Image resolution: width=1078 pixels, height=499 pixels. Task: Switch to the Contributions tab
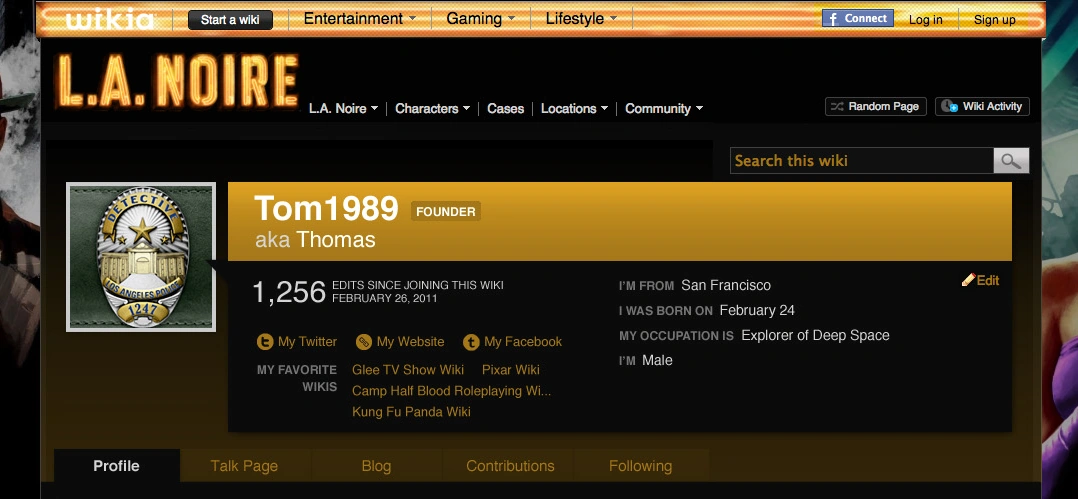point(510,466)
